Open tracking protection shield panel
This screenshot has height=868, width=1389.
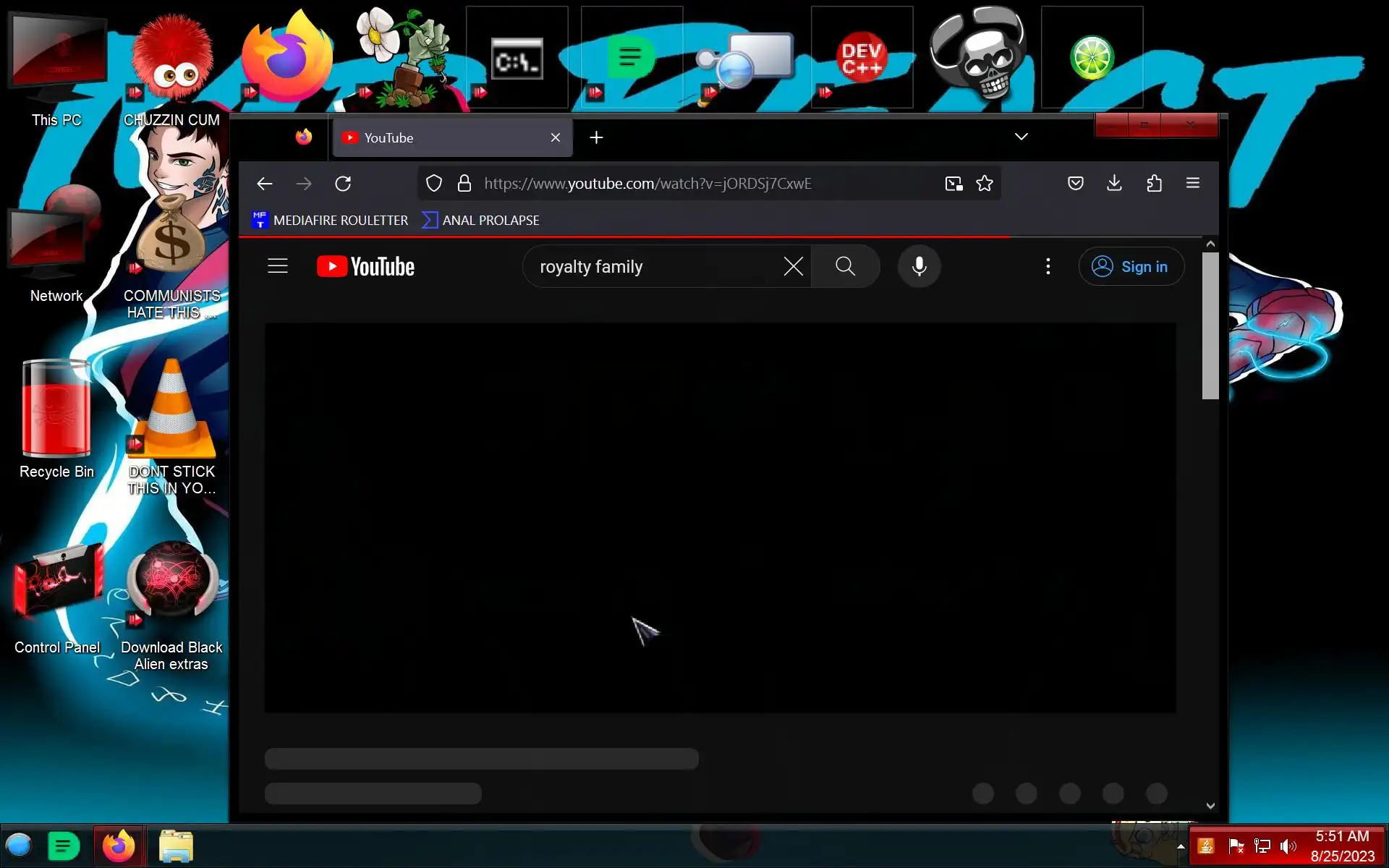[x=433, y=184]
